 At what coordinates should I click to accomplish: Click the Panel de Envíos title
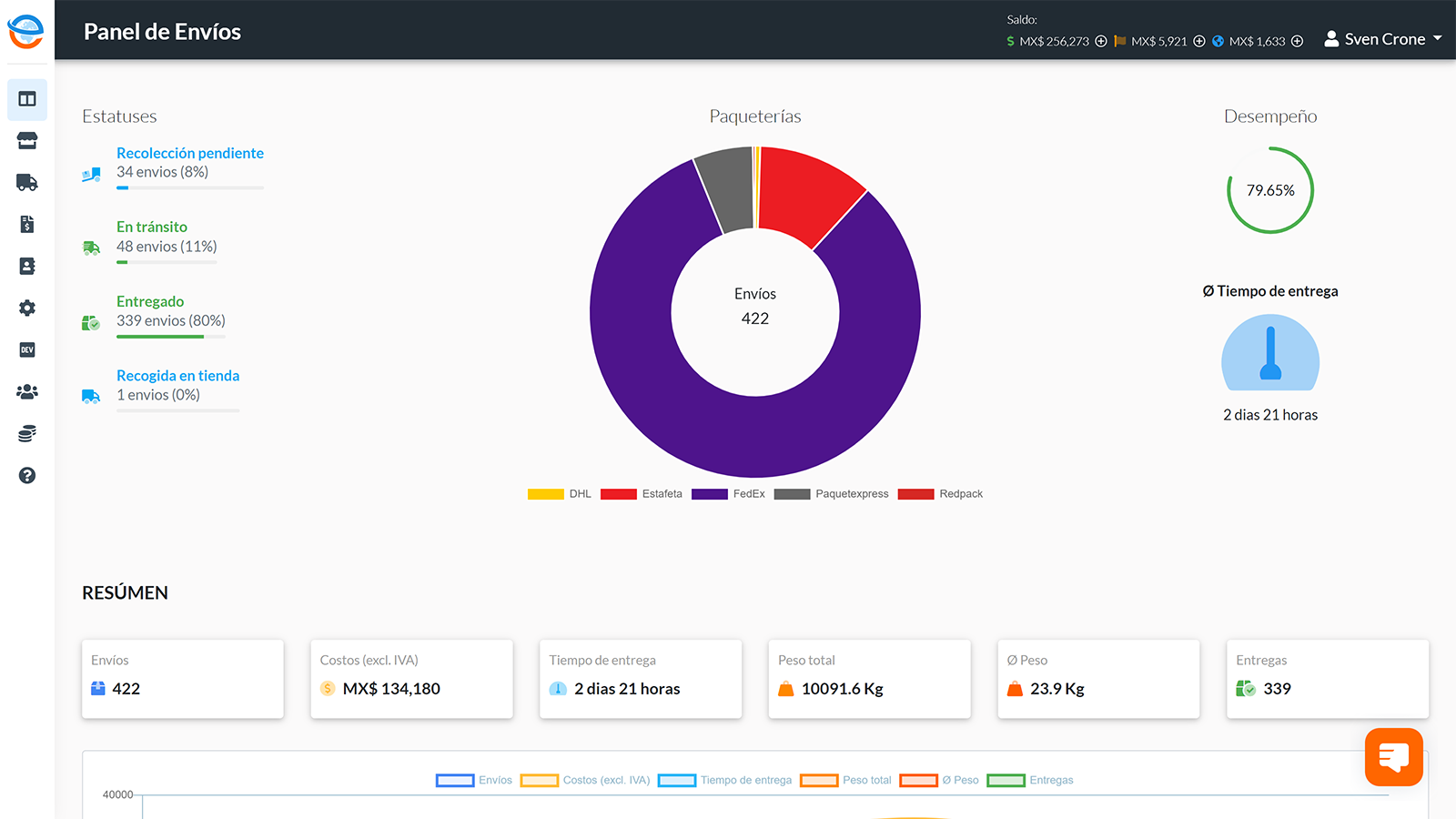pyautogui.click(x=162, y=32)
